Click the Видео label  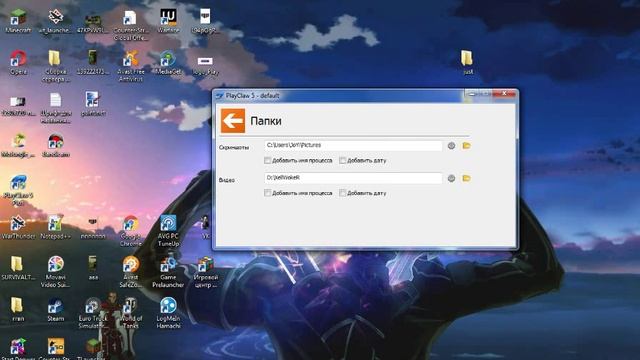(227, 180)
